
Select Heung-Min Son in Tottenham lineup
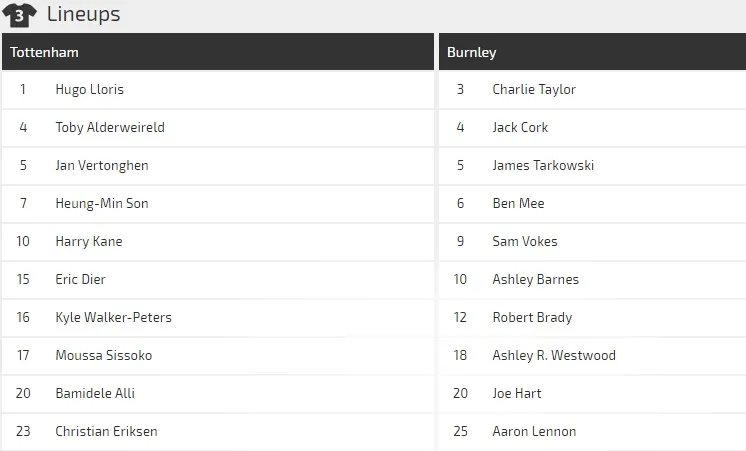(x=102, y=204)
